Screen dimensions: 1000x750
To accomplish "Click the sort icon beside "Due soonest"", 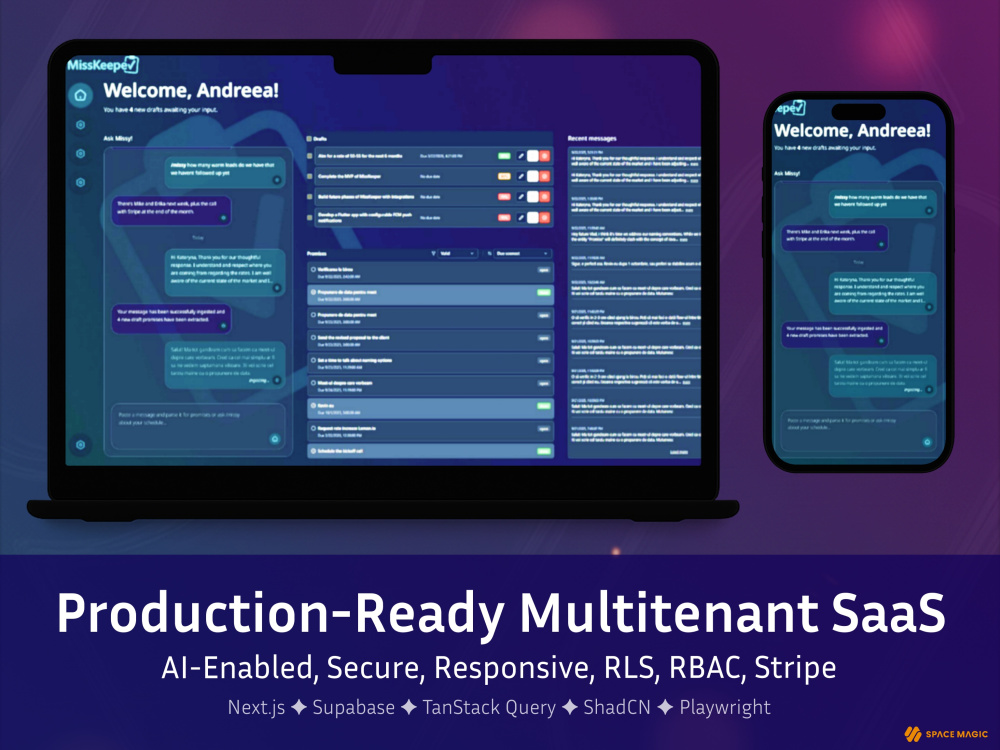I will tap(490, 254).
